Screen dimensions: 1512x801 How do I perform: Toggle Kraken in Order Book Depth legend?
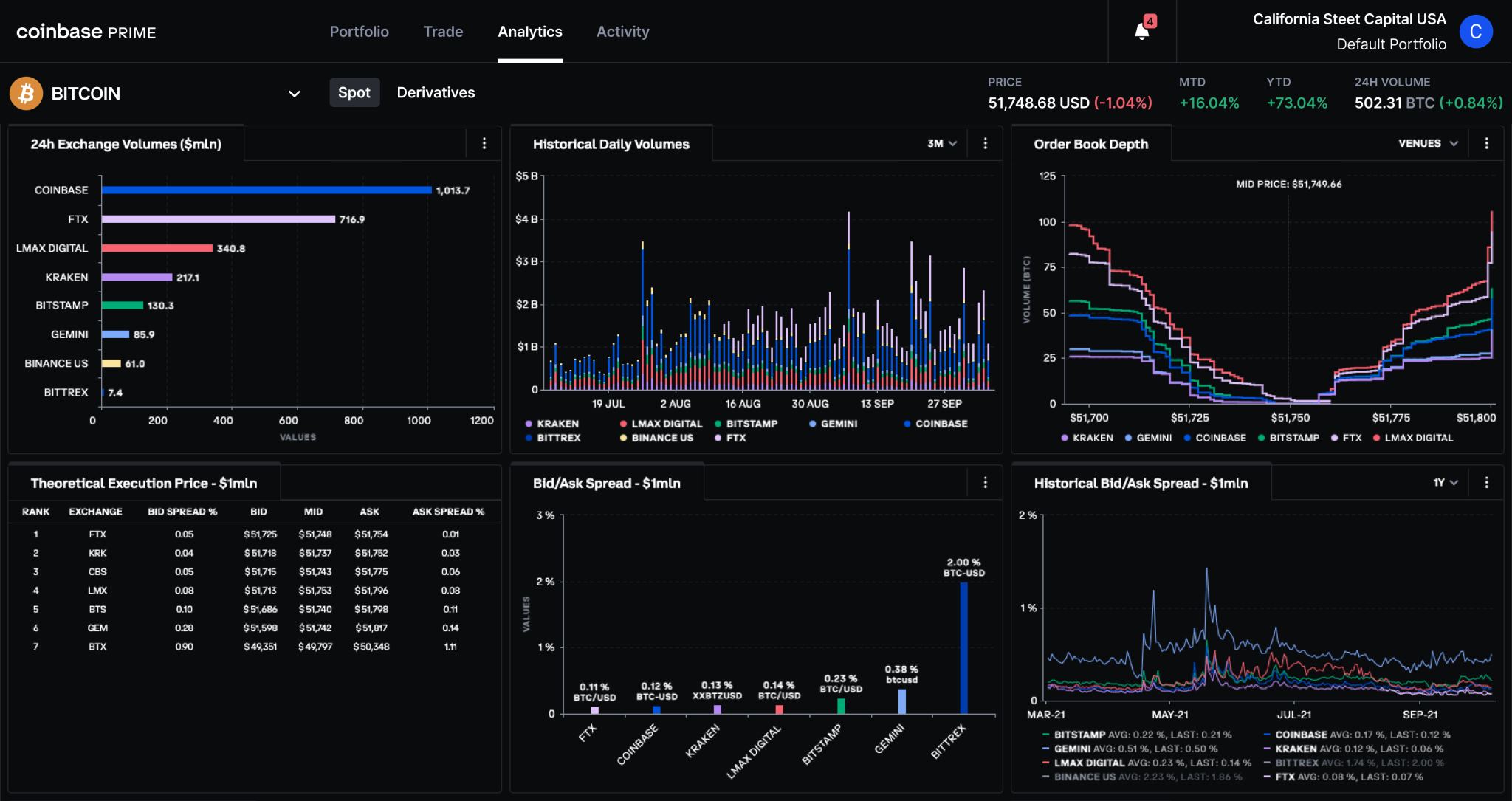tap(1087, 438)
